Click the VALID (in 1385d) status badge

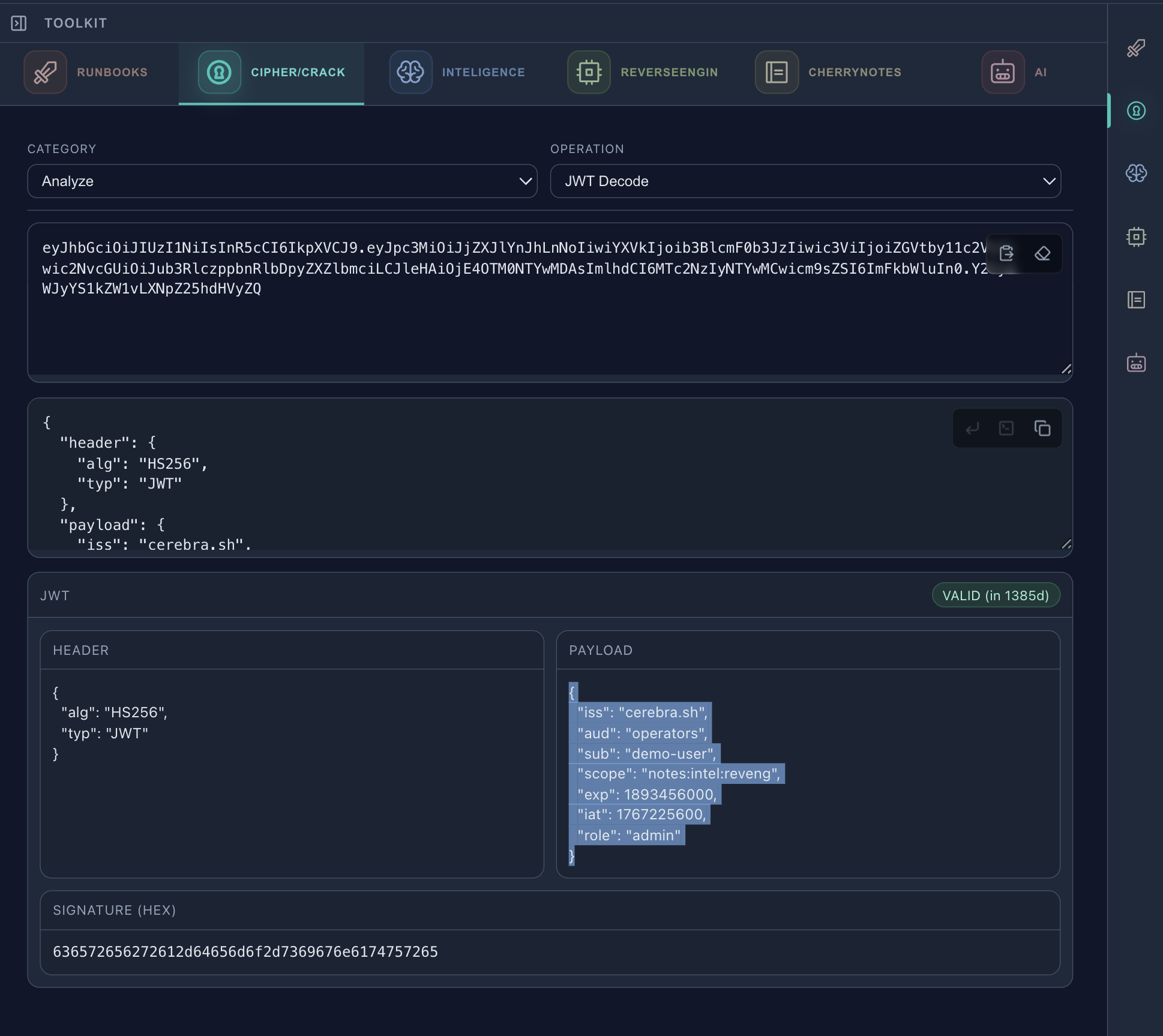point(995,595)
